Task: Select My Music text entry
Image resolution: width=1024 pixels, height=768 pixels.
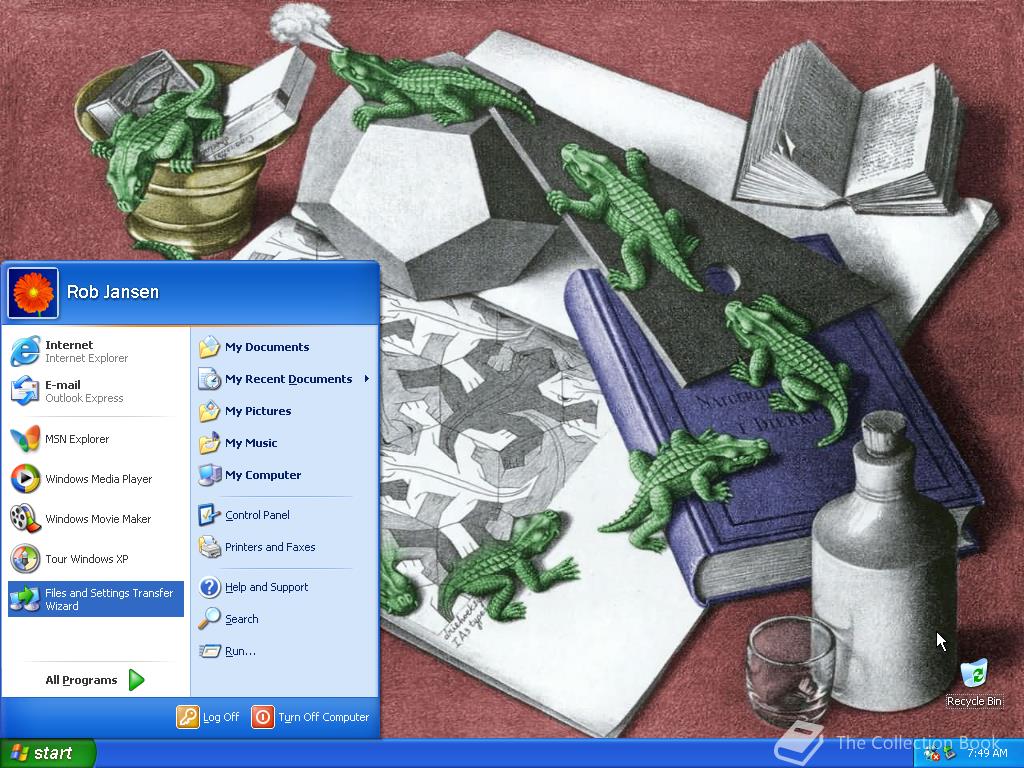Action: pos(251,443)
